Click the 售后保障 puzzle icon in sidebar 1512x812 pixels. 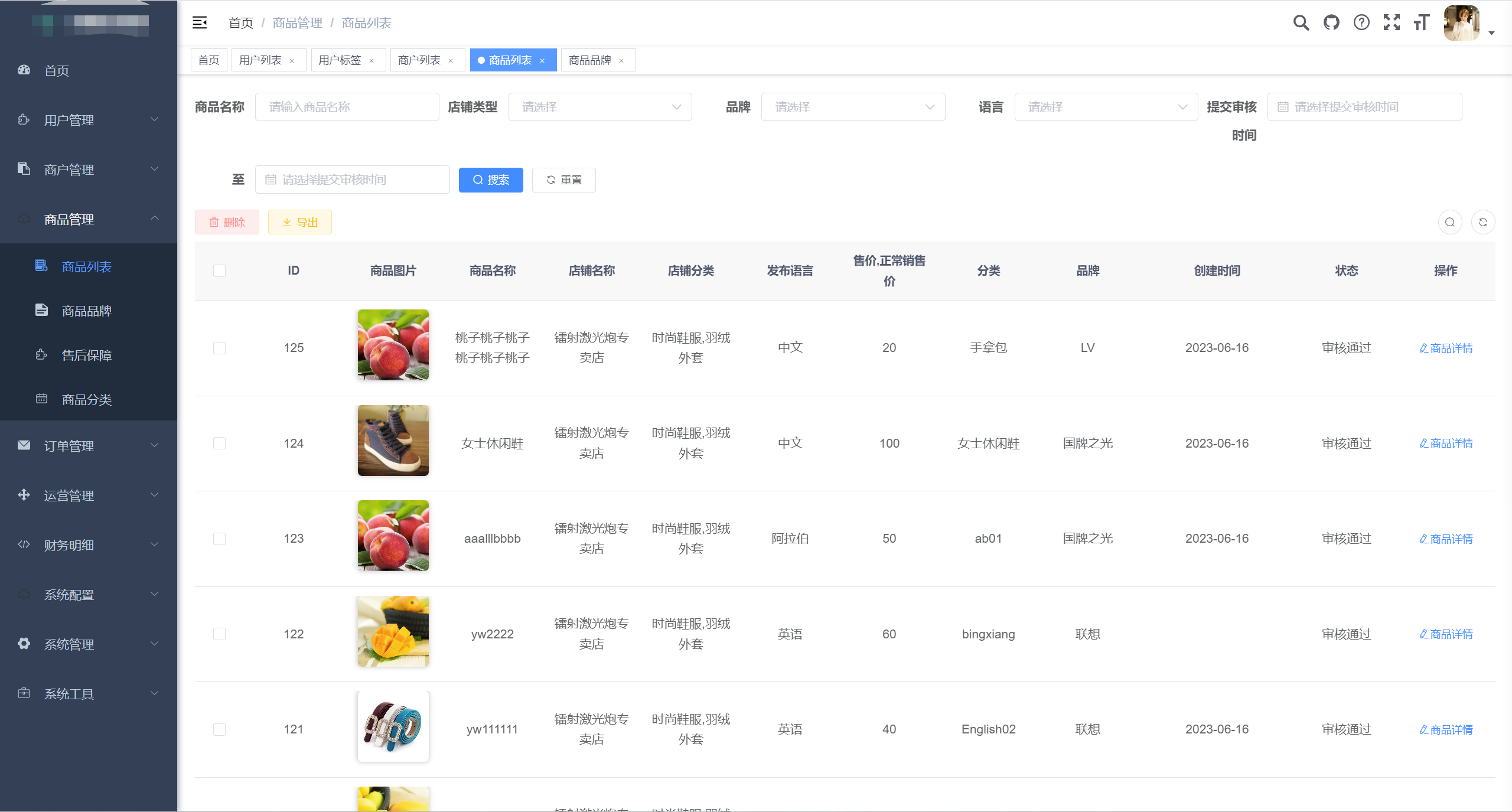coord(41,355)
